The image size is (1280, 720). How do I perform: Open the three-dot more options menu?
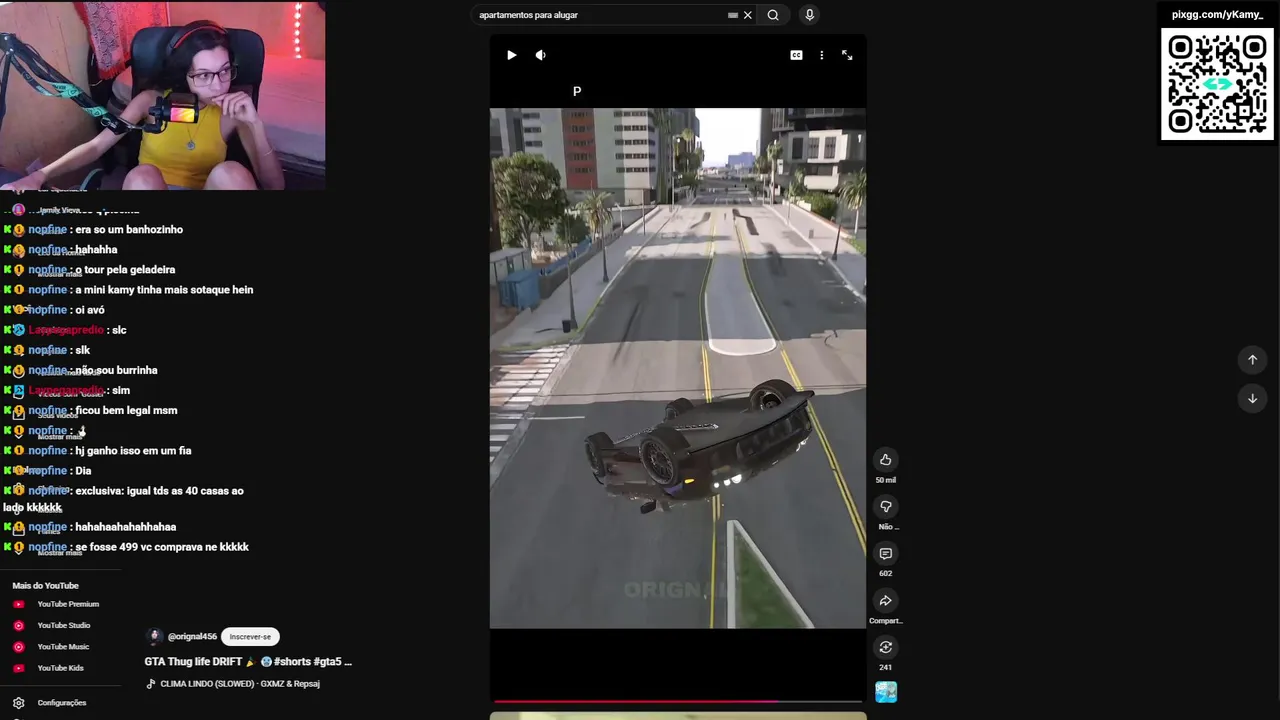point(821,55)
